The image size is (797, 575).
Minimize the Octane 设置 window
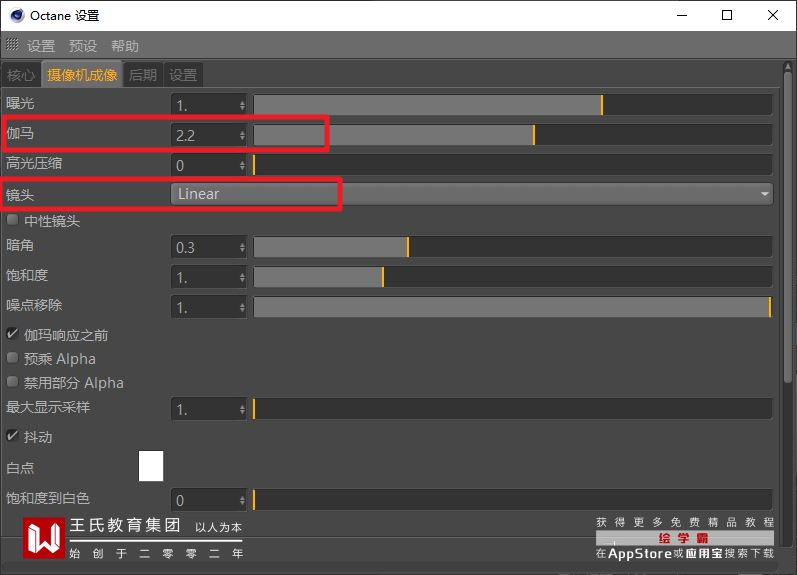[x=682, y=15]
